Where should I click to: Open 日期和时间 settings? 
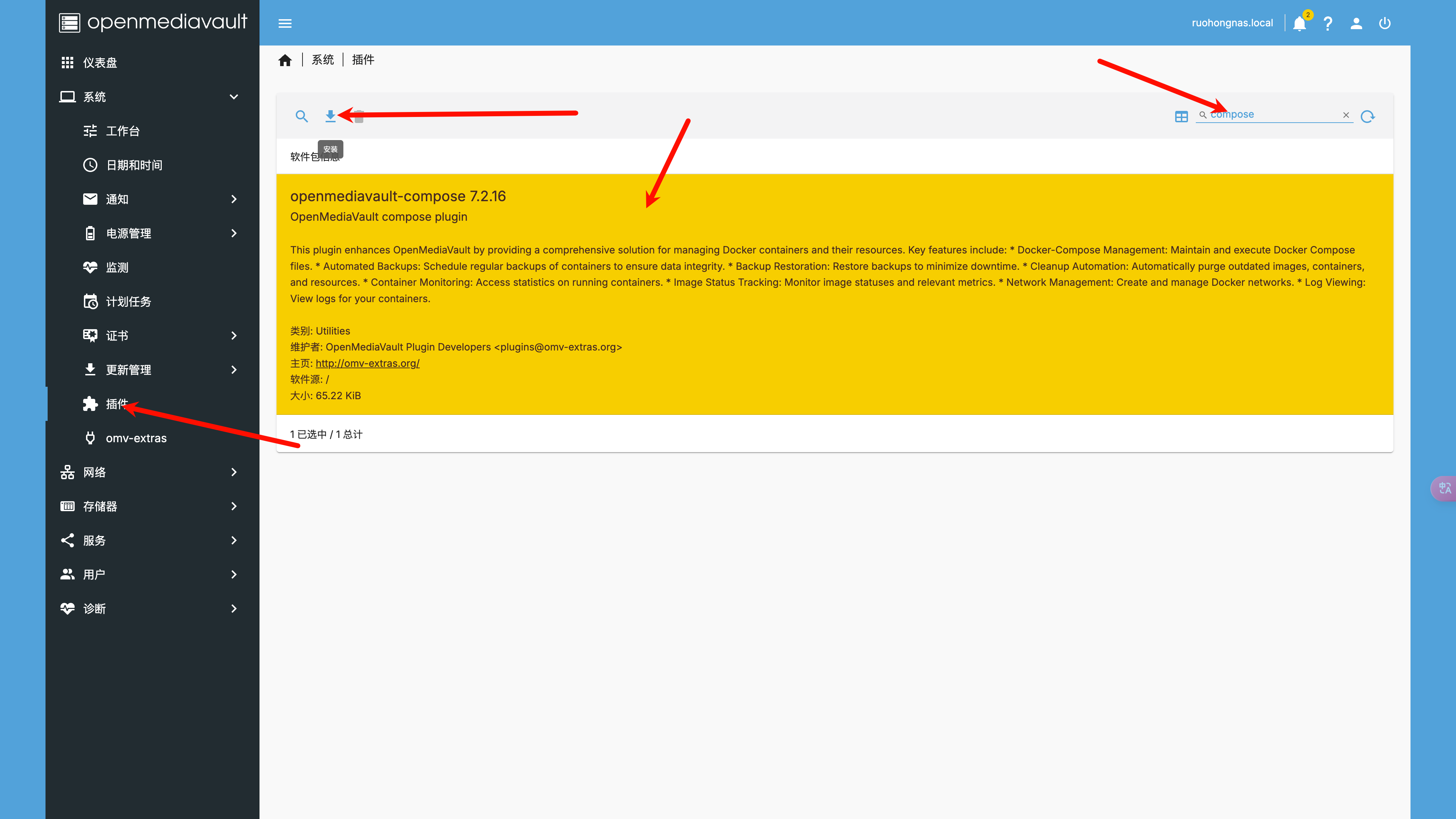tap(152, 165)
